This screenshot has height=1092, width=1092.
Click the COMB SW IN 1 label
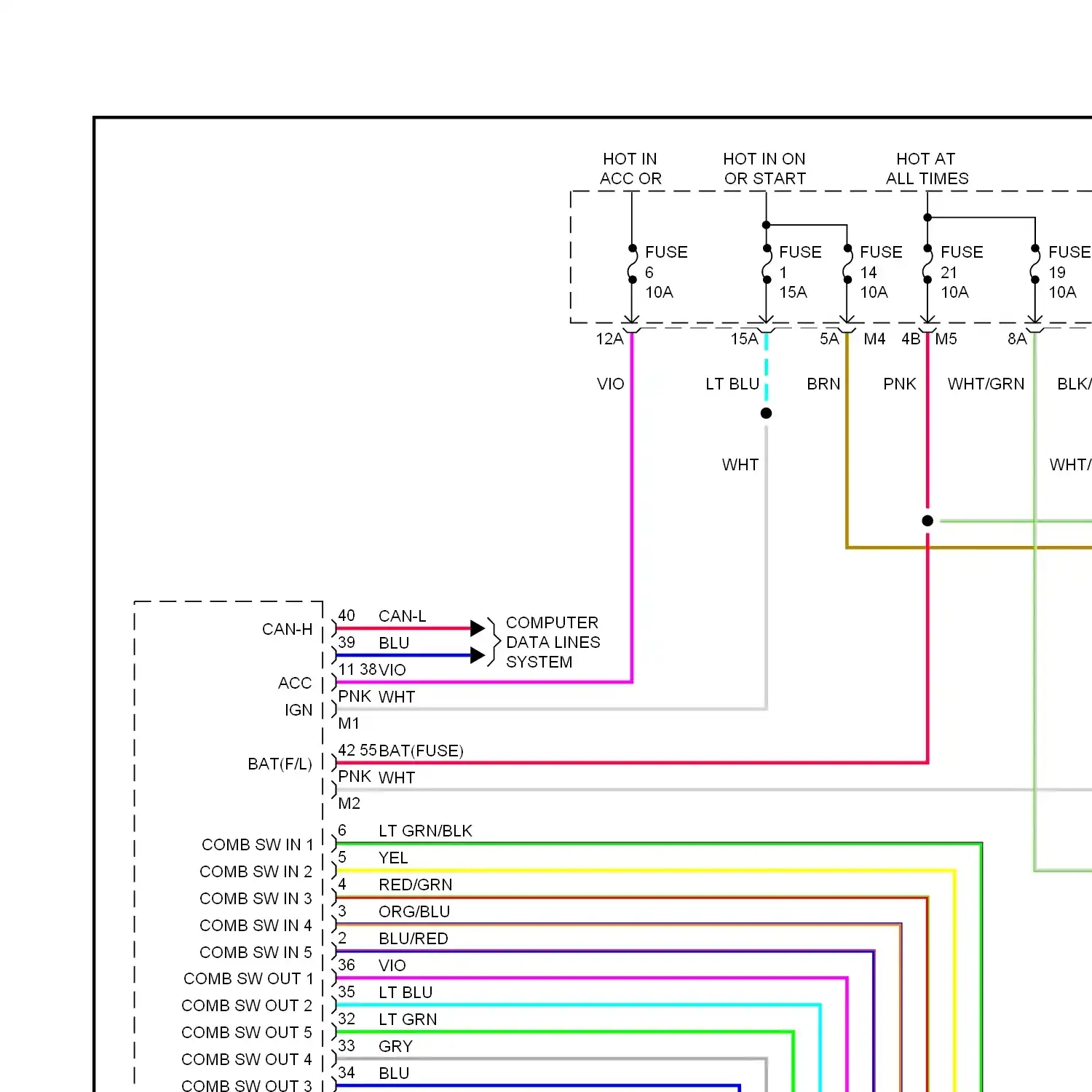click(257, 845)
